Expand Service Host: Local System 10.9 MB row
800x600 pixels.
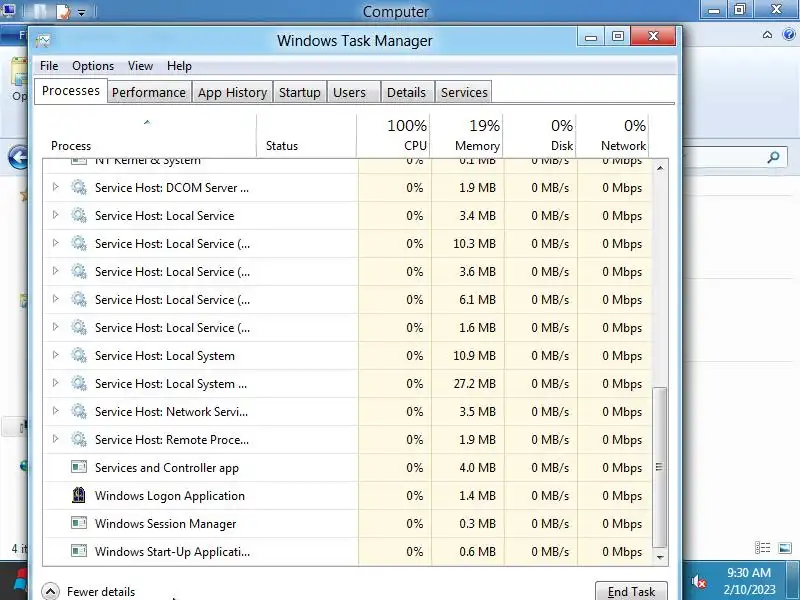[56, 355]
